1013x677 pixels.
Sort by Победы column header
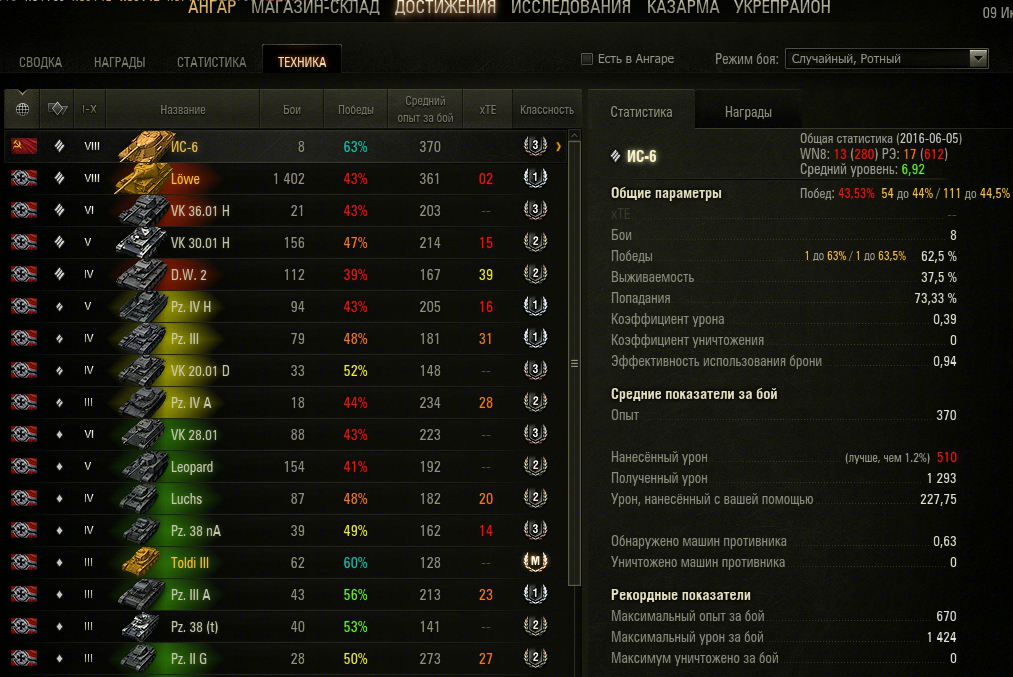[x=355, y=109]
